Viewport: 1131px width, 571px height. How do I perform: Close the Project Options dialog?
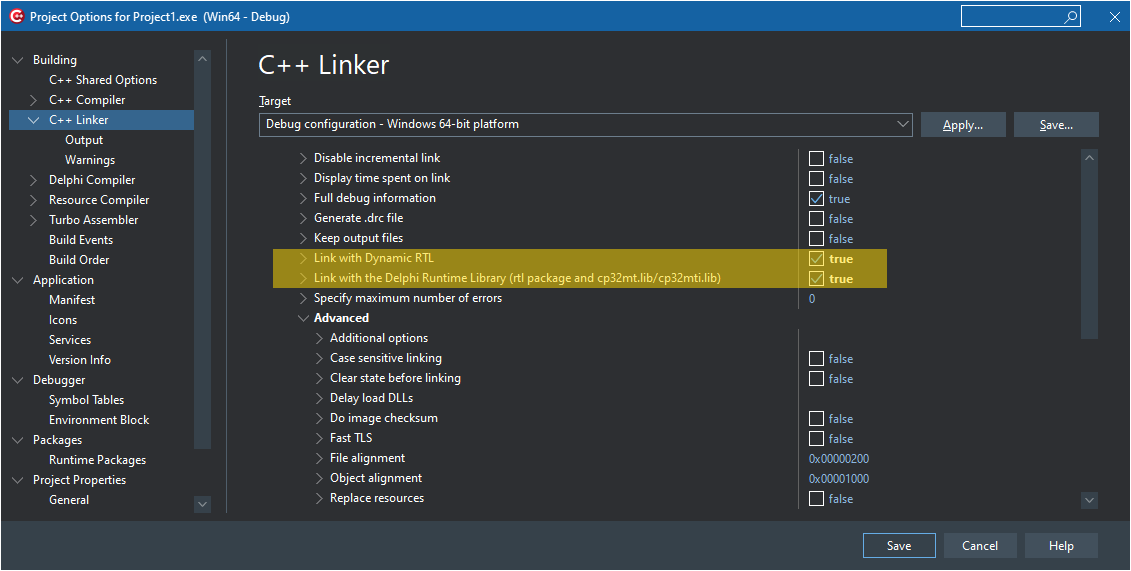click(x=1114, y=17)
